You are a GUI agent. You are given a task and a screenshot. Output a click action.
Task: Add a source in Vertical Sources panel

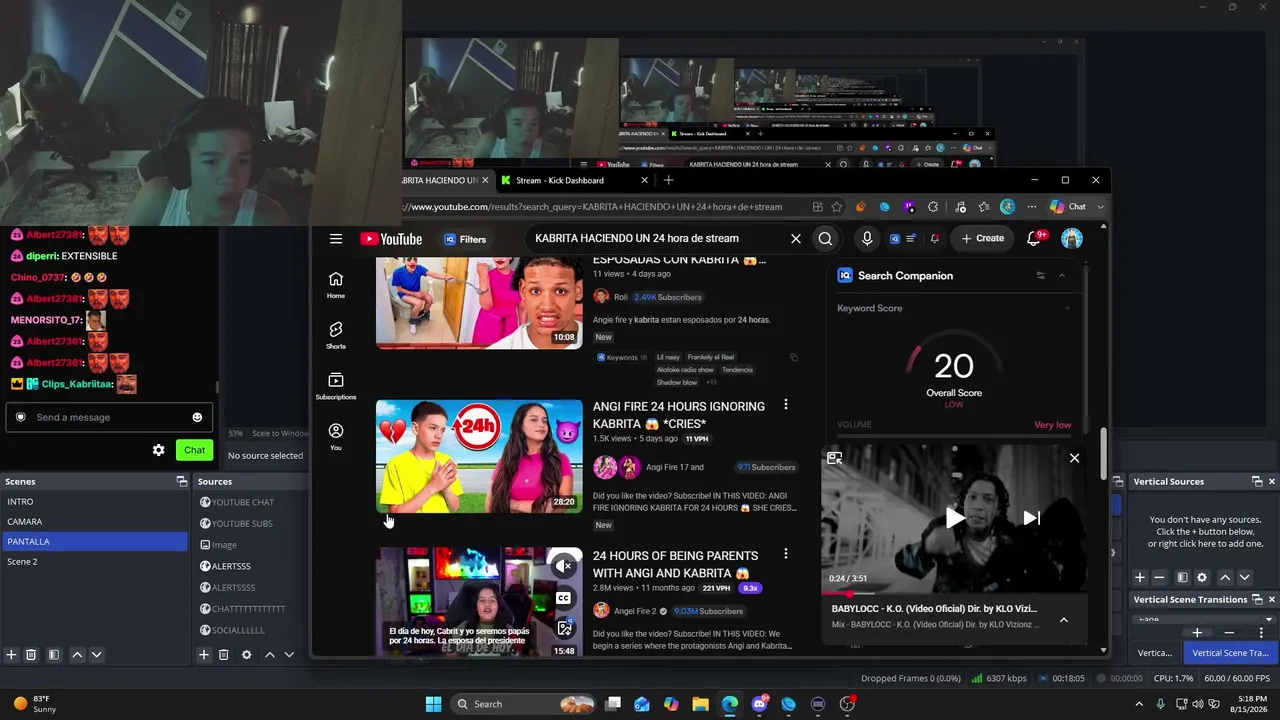click(x=1139, y=577)
